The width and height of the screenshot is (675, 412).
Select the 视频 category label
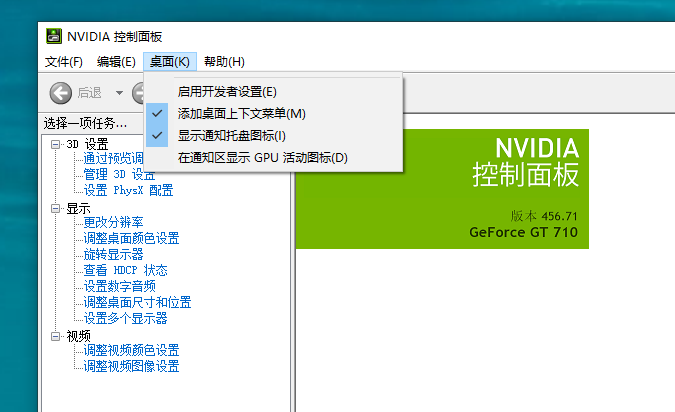78,336
